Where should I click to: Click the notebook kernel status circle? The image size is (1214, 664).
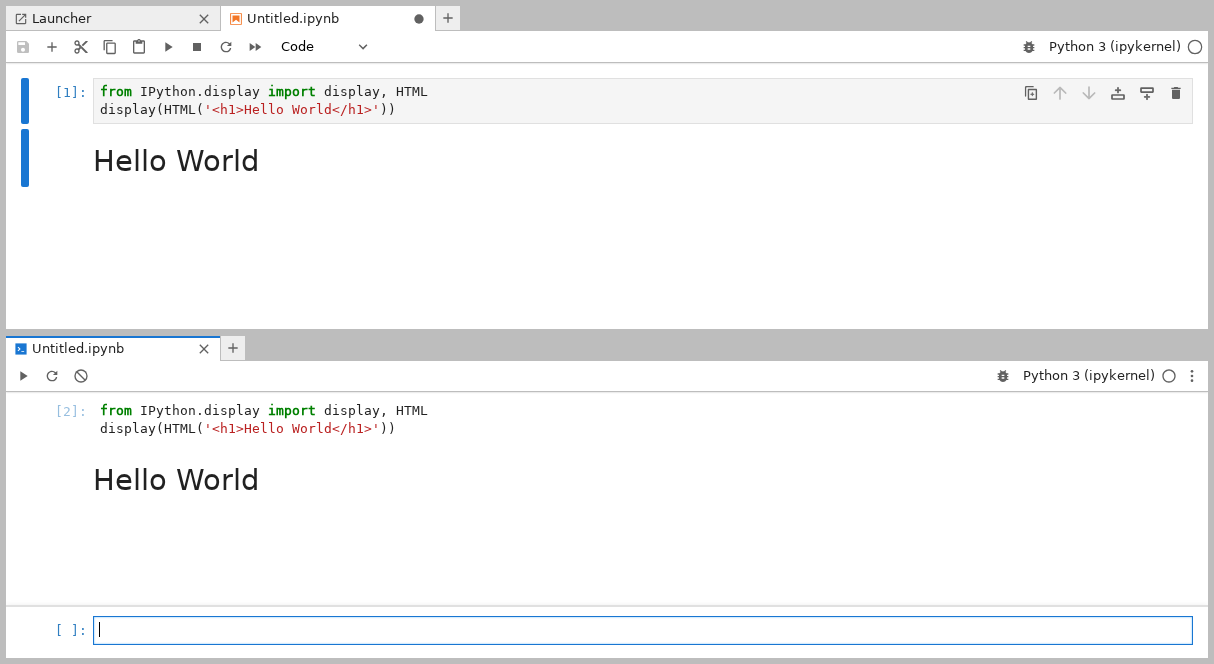point(1195,47)
